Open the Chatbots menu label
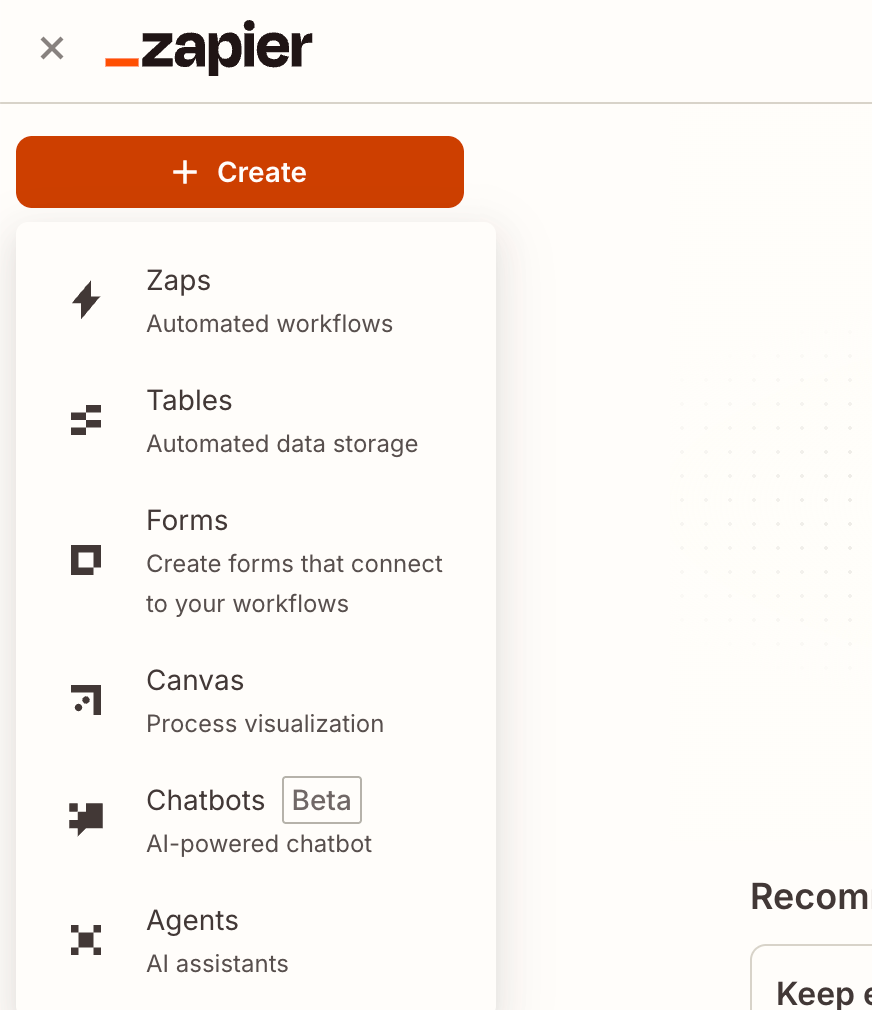 (x=205, y=800)
